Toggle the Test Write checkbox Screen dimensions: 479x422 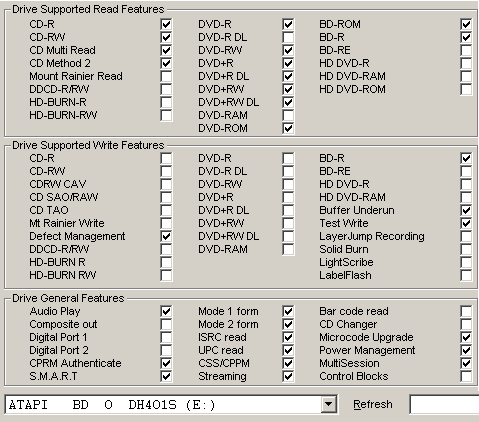tap(466, 223)
